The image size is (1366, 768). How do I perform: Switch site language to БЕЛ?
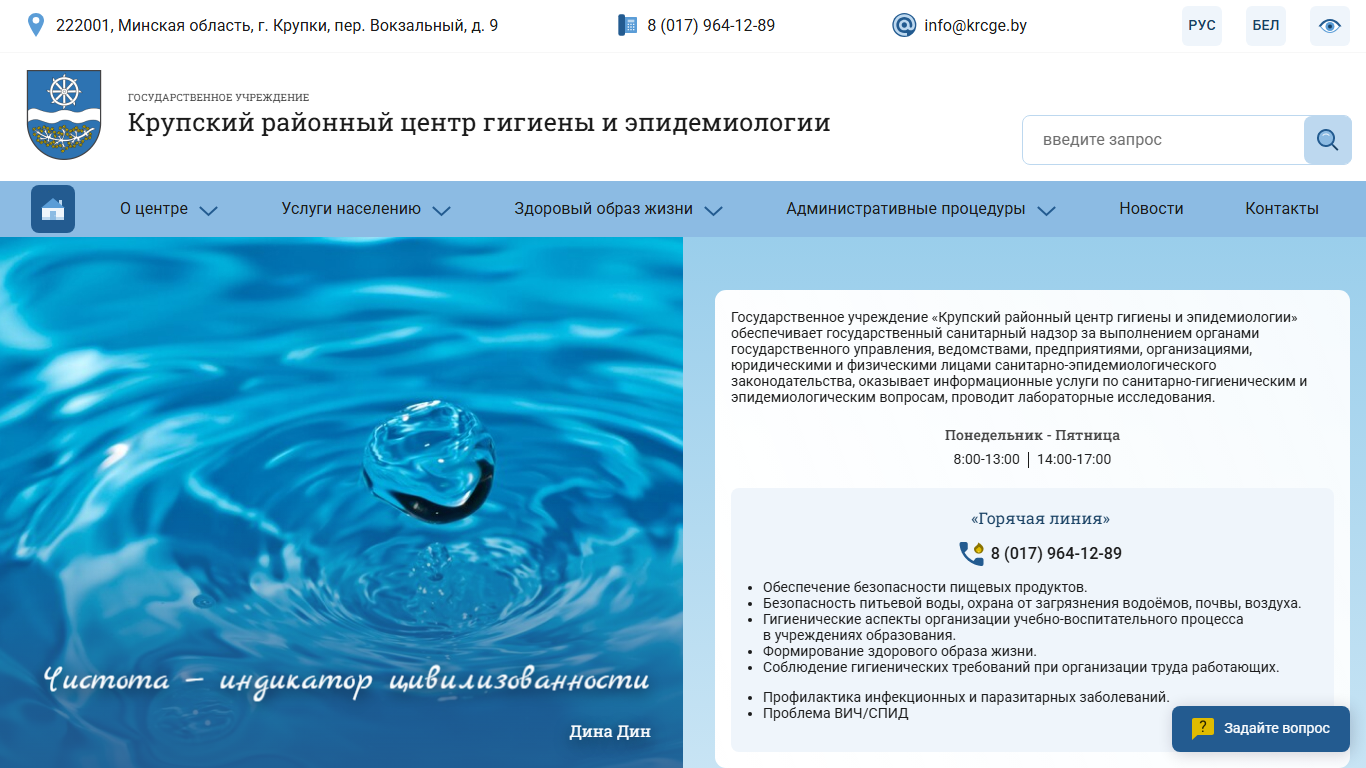pos(1266,26)
